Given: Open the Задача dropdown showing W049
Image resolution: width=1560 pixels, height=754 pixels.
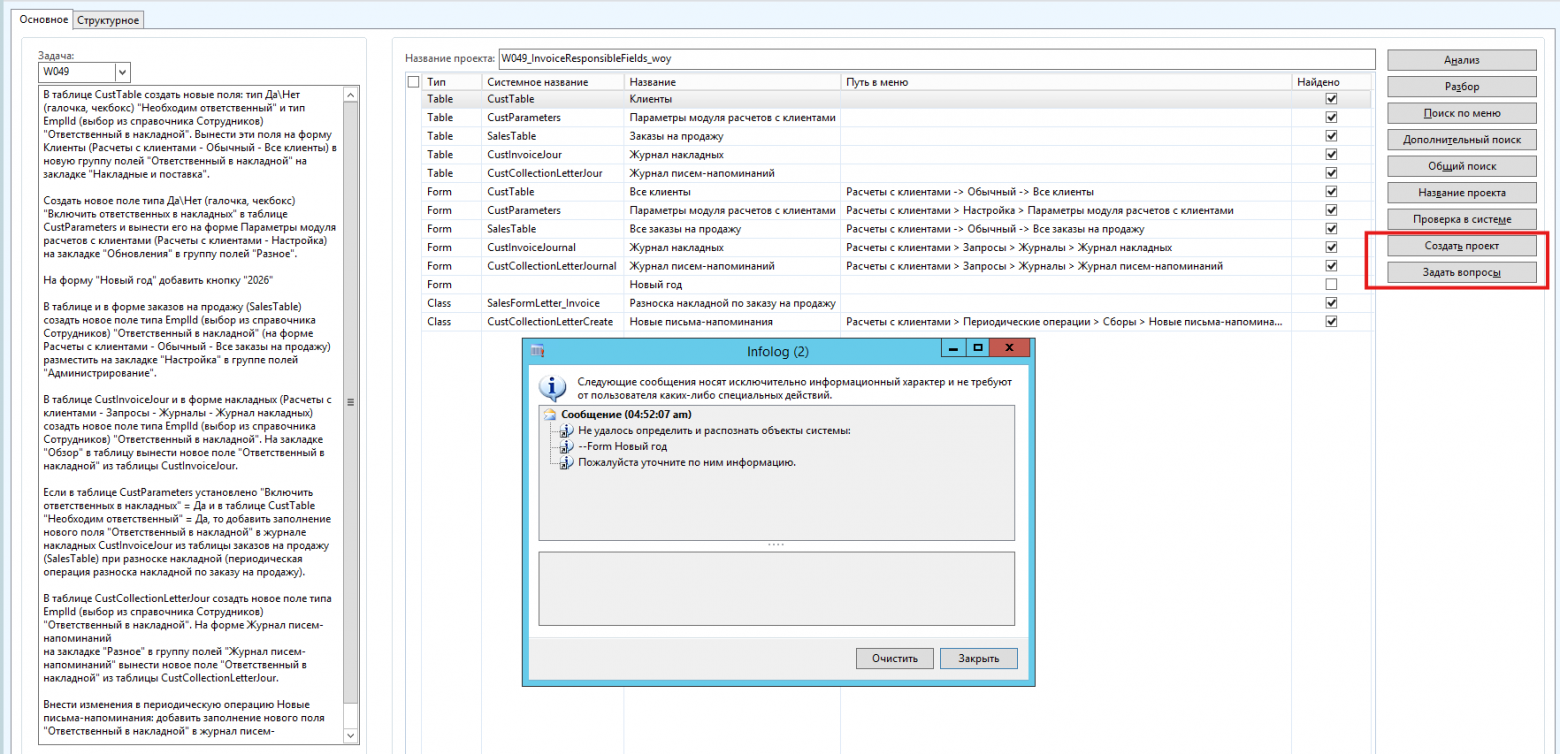Looking at the screenshot, I should 123,72.
